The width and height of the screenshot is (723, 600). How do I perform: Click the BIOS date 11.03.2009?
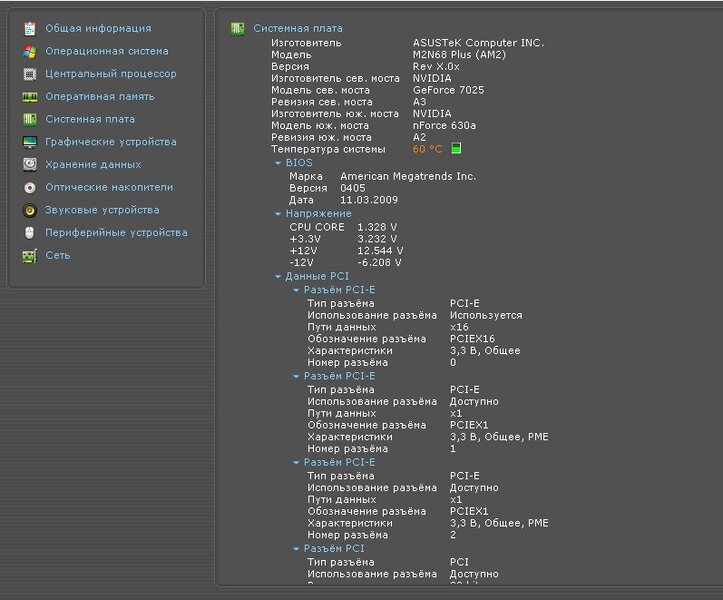[x=369, y=200]
